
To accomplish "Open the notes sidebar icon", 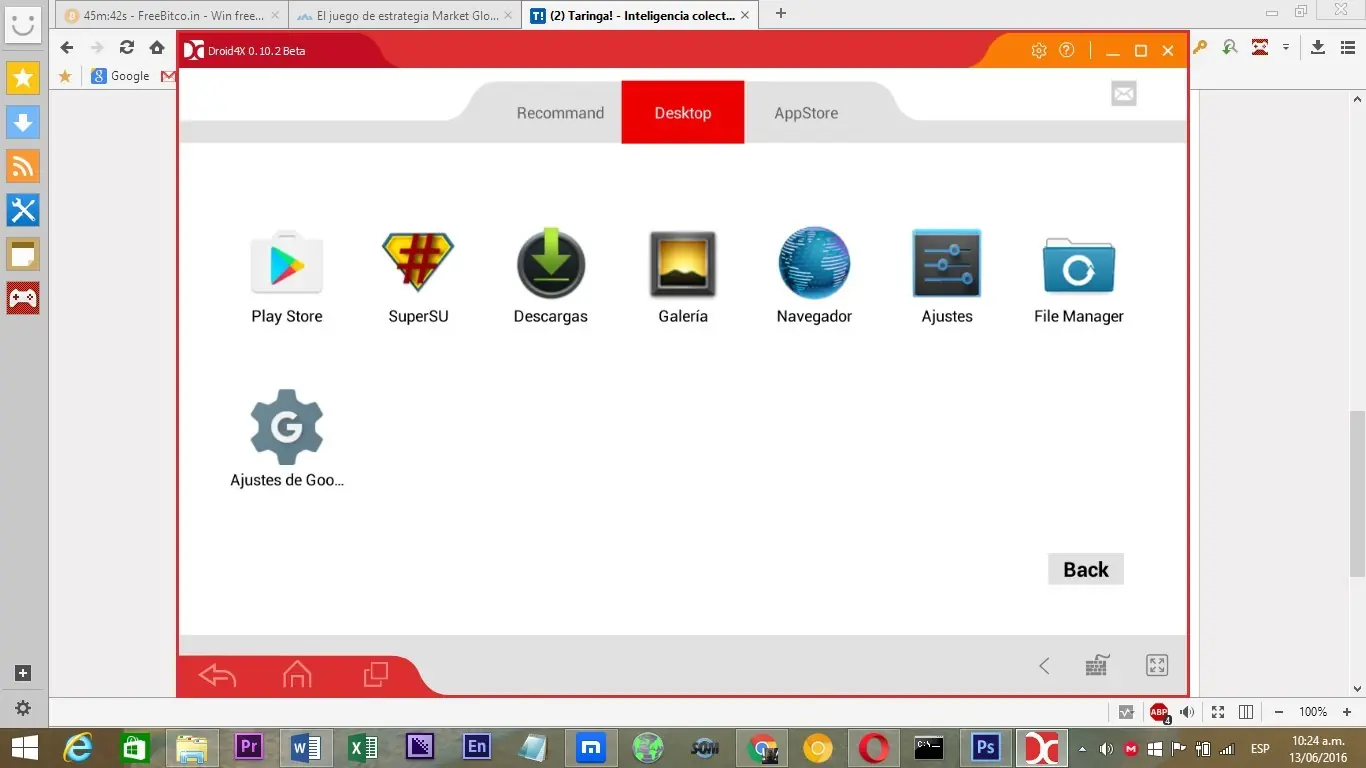I will pos(23,254).
